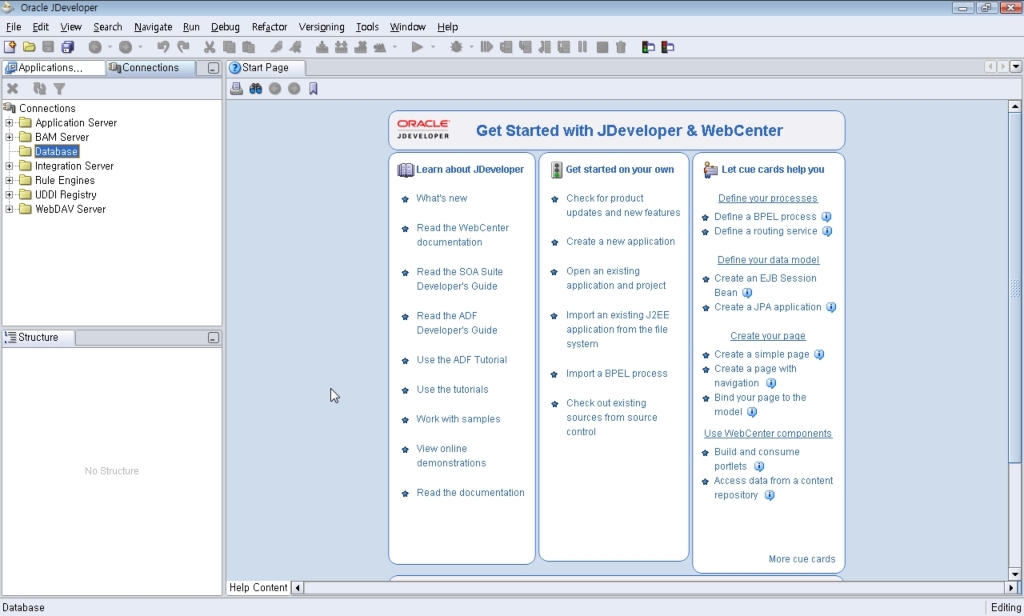The height and width of the screenshot is (616, 1024).
Task: Expand the BAM Server node
Action: coord(9,137)
